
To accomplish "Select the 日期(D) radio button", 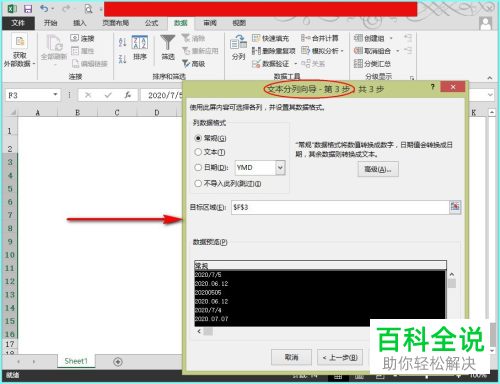I will click(198, 167).
